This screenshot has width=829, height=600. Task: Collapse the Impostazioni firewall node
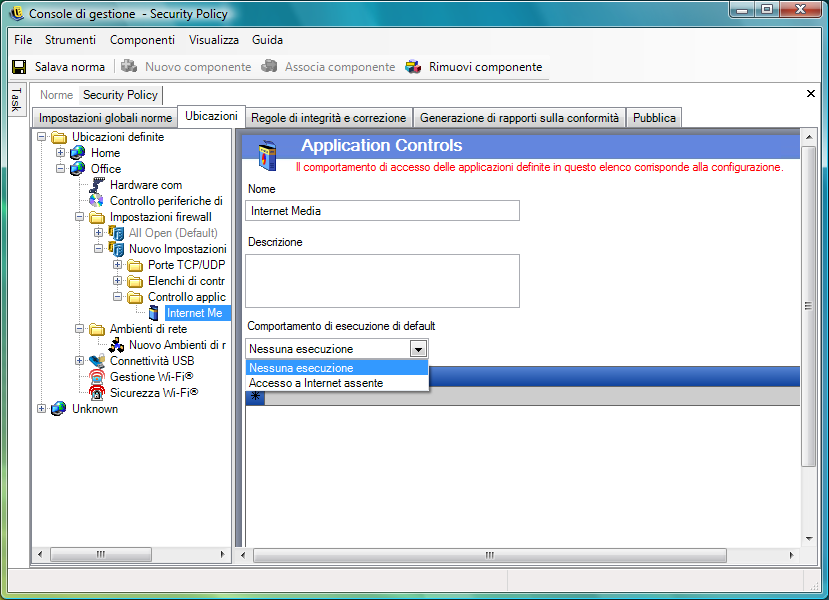pos(79,217)
